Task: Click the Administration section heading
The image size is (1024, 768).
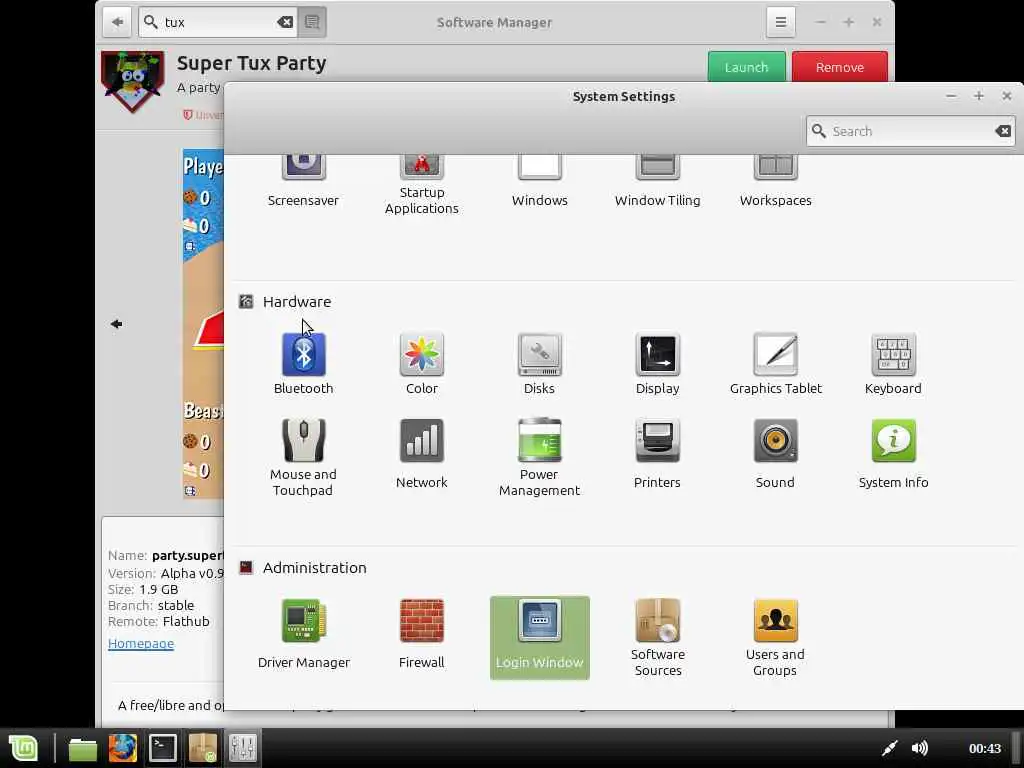Action: [x=314, y=568]
